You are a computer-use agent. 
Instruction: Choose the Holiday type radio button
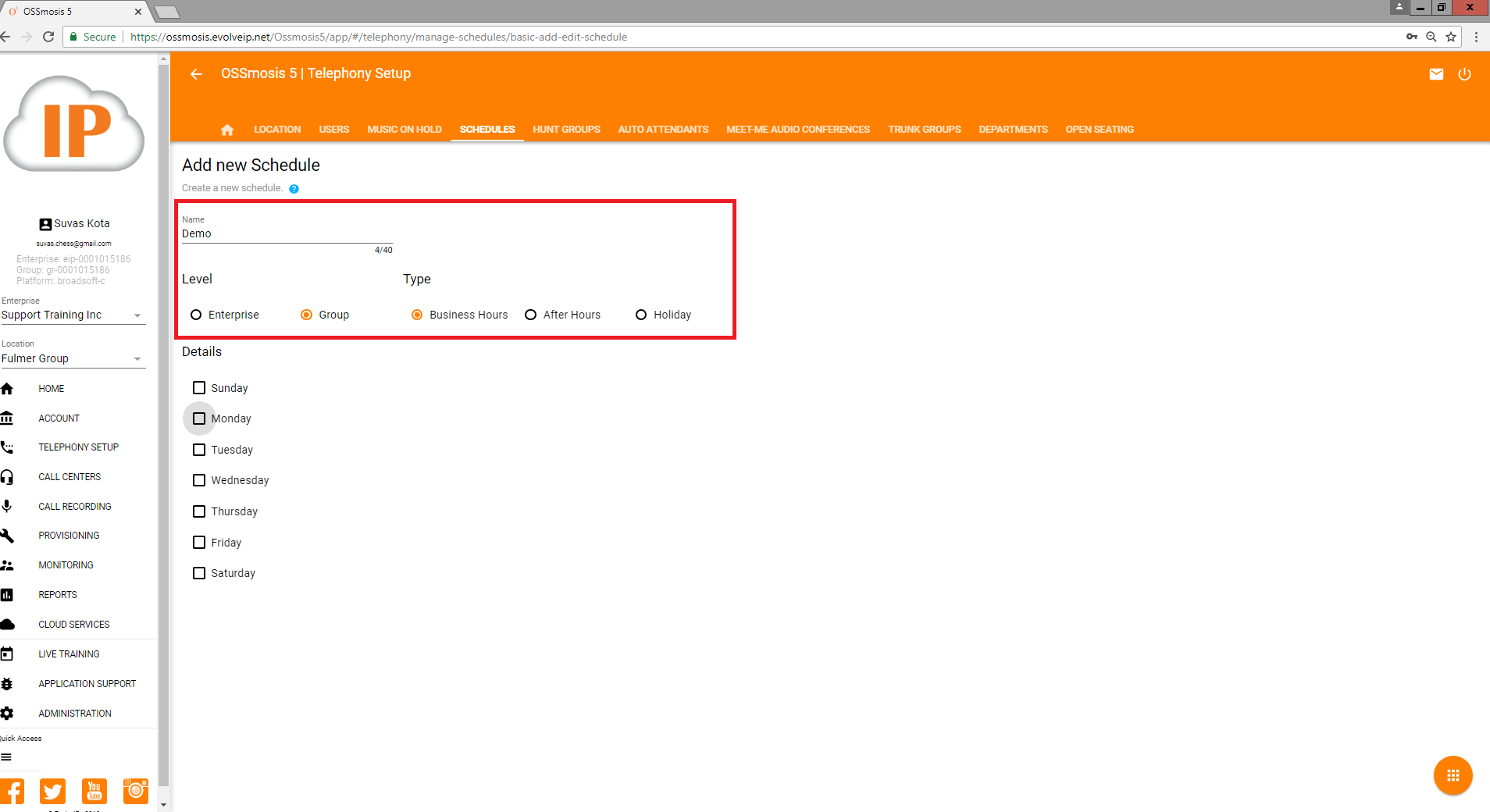click(641, 315)
